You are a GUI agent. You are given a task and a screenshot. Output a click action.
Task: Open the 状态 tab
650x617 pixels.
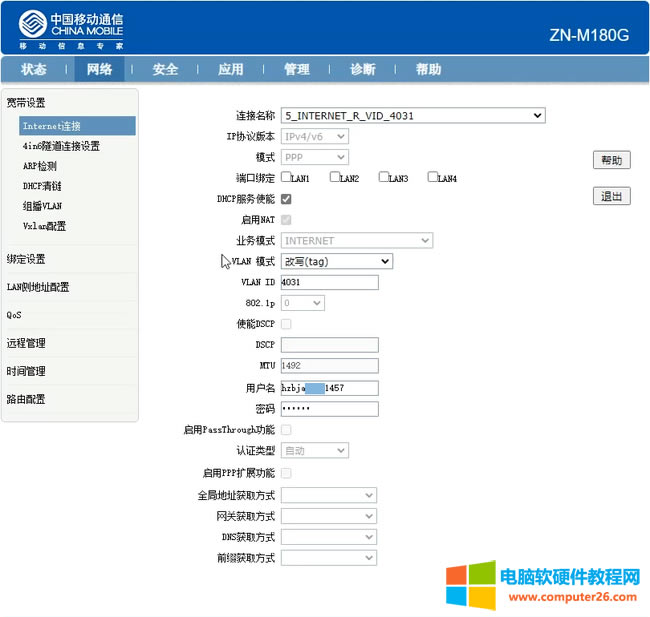pos(34,69)
